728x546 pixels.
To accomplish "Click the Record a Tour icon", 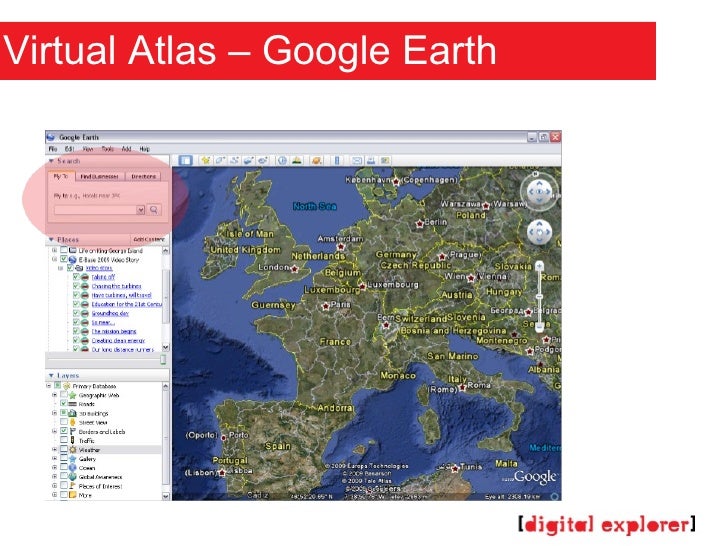I will click(263, 161).
